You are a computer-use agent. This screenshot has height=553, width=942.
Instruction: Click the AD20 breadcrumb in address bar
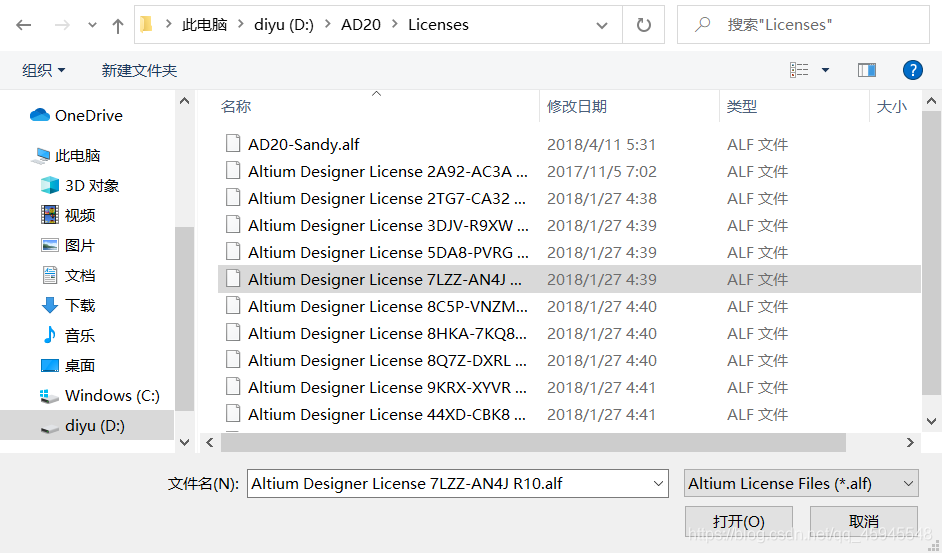tap(362, 25)
